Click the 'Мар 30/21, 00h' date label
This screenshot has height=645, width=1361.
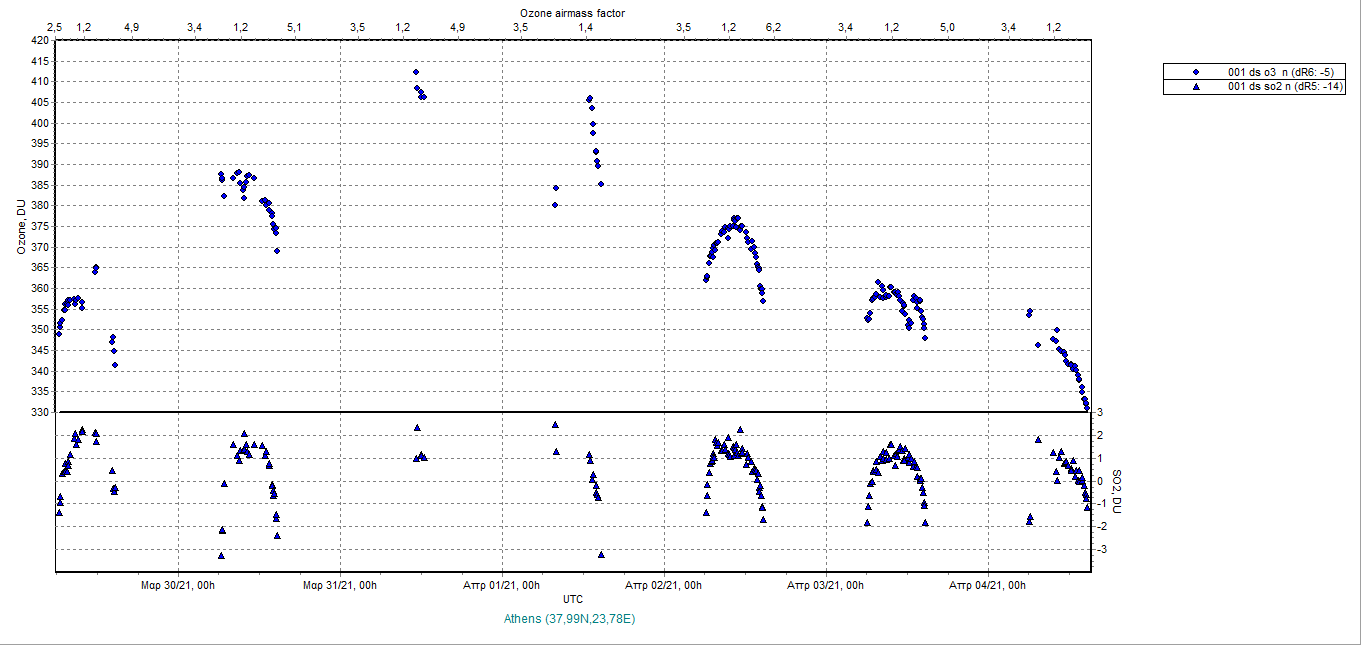click(178, 585)
